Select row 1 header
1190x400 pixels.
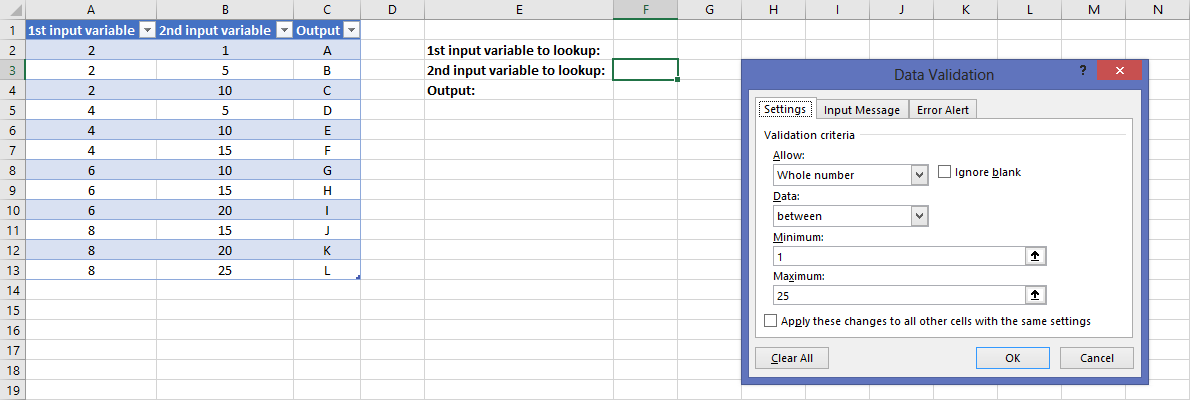(13, 30)
